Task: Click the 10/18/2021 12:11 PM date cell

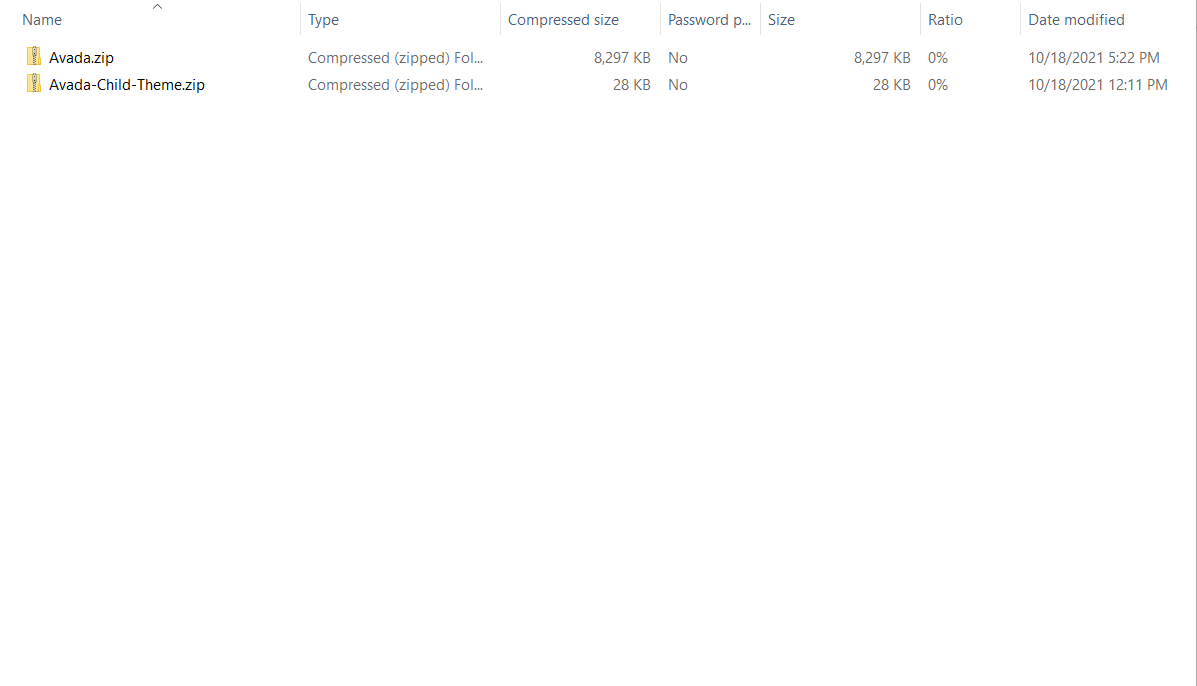Action: (1098, 85)
